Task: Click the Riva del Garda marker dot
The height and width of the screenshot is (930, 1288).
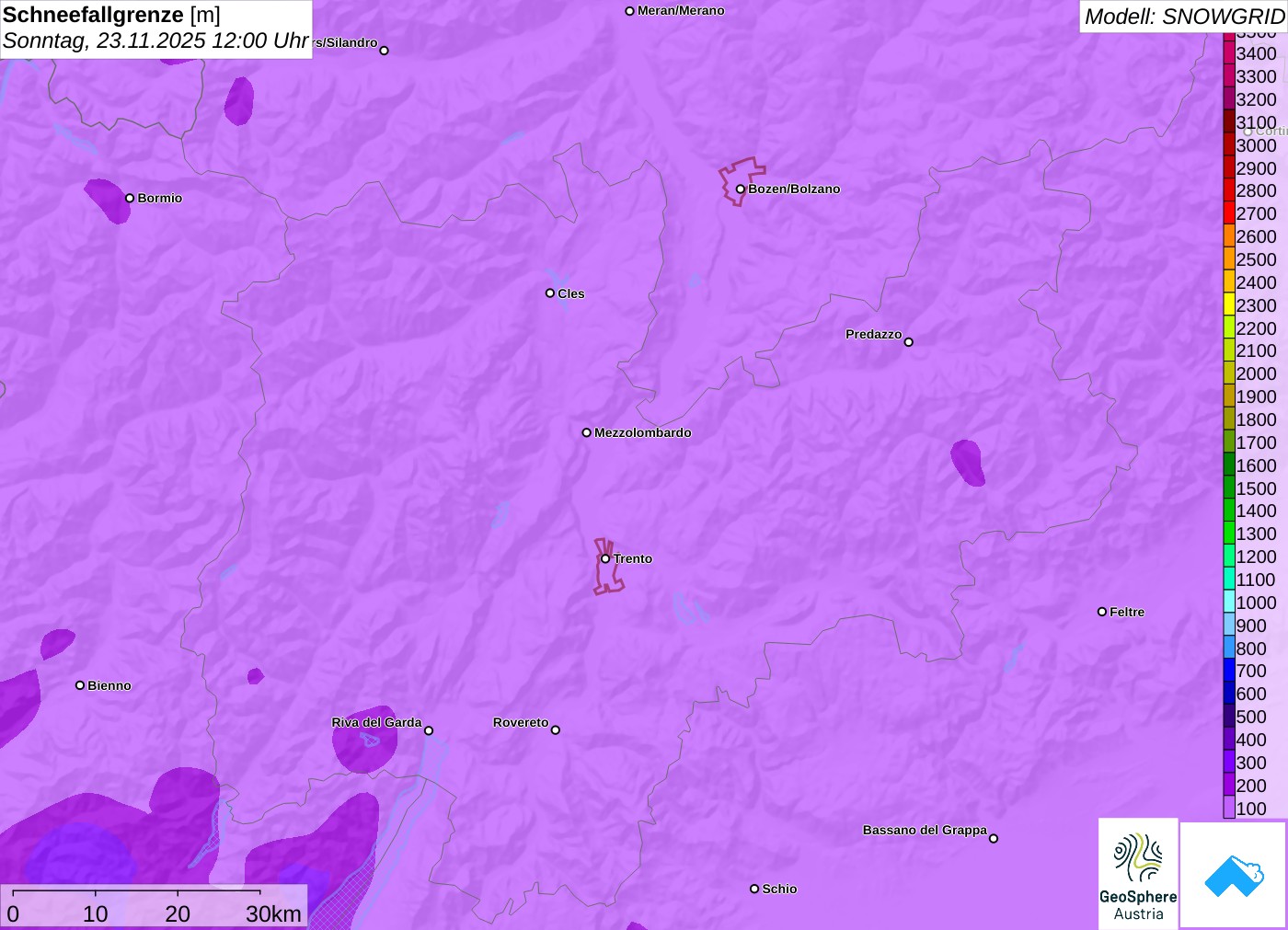Action: (x=429, y=731)
